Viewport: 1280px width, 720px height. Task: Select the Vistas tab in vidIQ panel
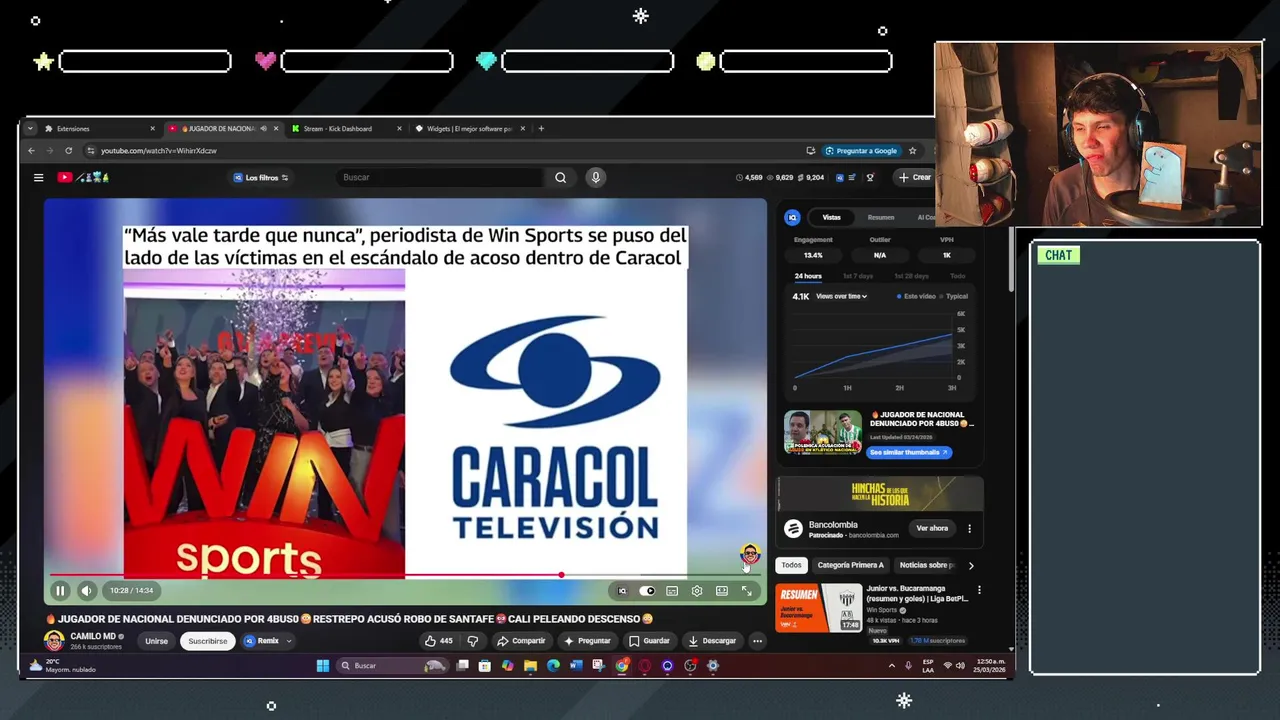pos(831,217)
